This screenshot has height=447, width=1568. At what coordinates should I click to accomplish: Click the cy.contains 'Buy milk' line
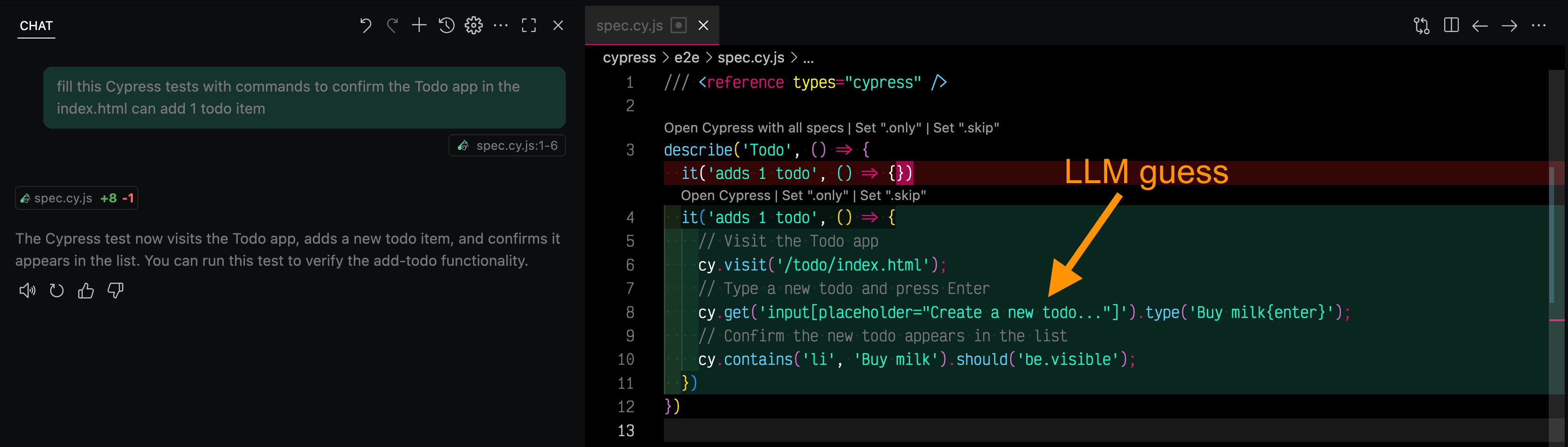[917, 360]
